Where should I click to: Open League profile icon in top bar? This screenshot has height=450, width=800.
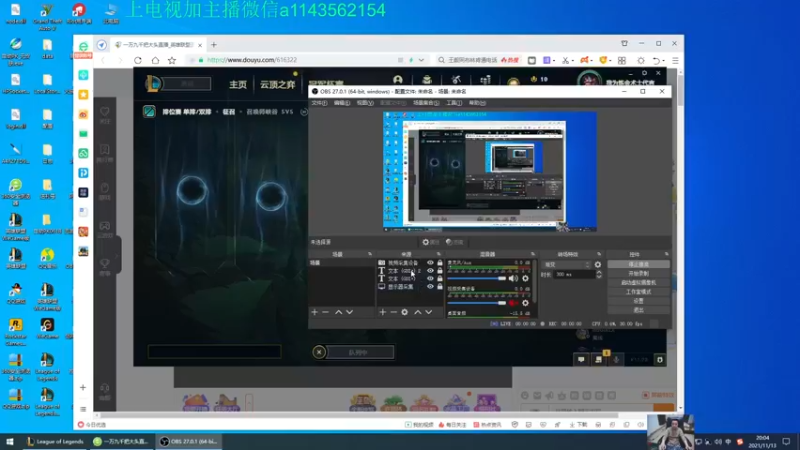[x=398, y=80]
